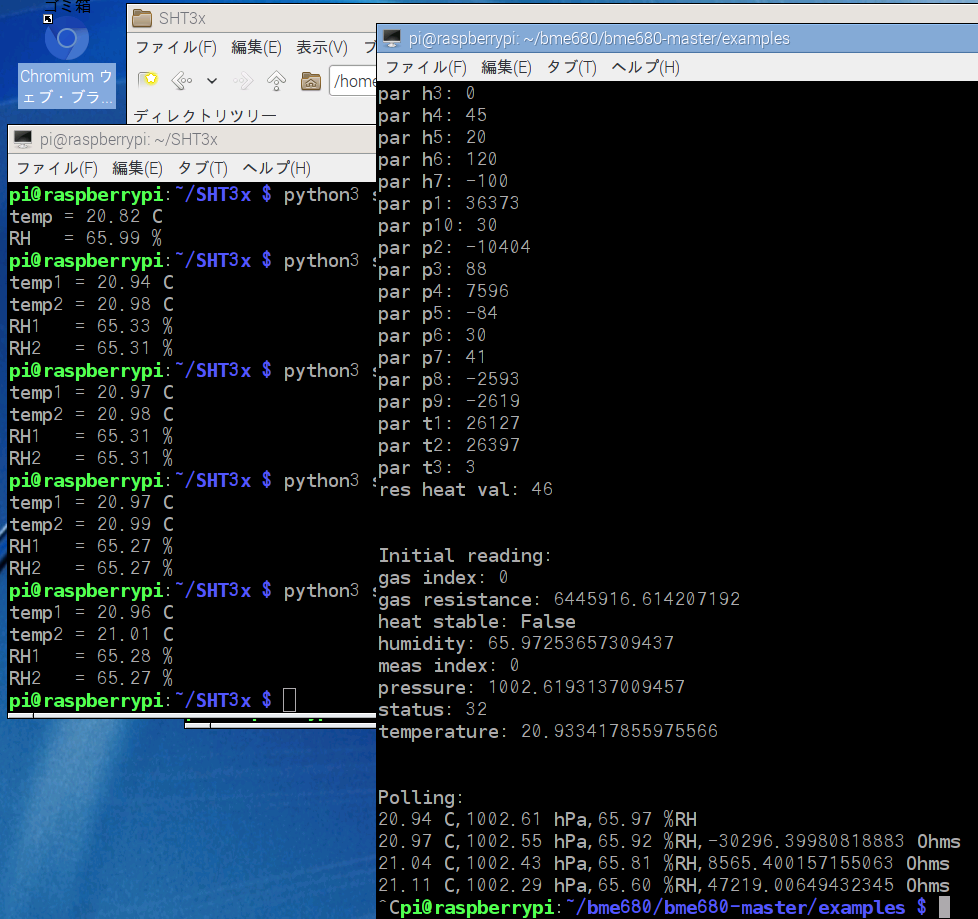The image size is (978, 919).
Task: Click 'RH1 = 65.28 %' line
Action: click(x=91, y=656)
